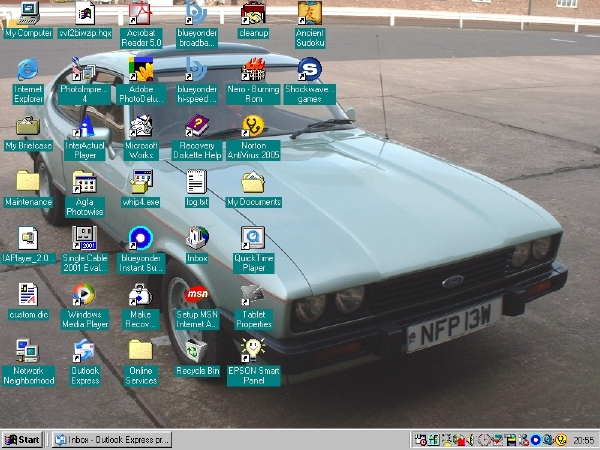Click the Recycle Bin icon
Viewport: 600px width, 450px height.
tap(197, 350)
